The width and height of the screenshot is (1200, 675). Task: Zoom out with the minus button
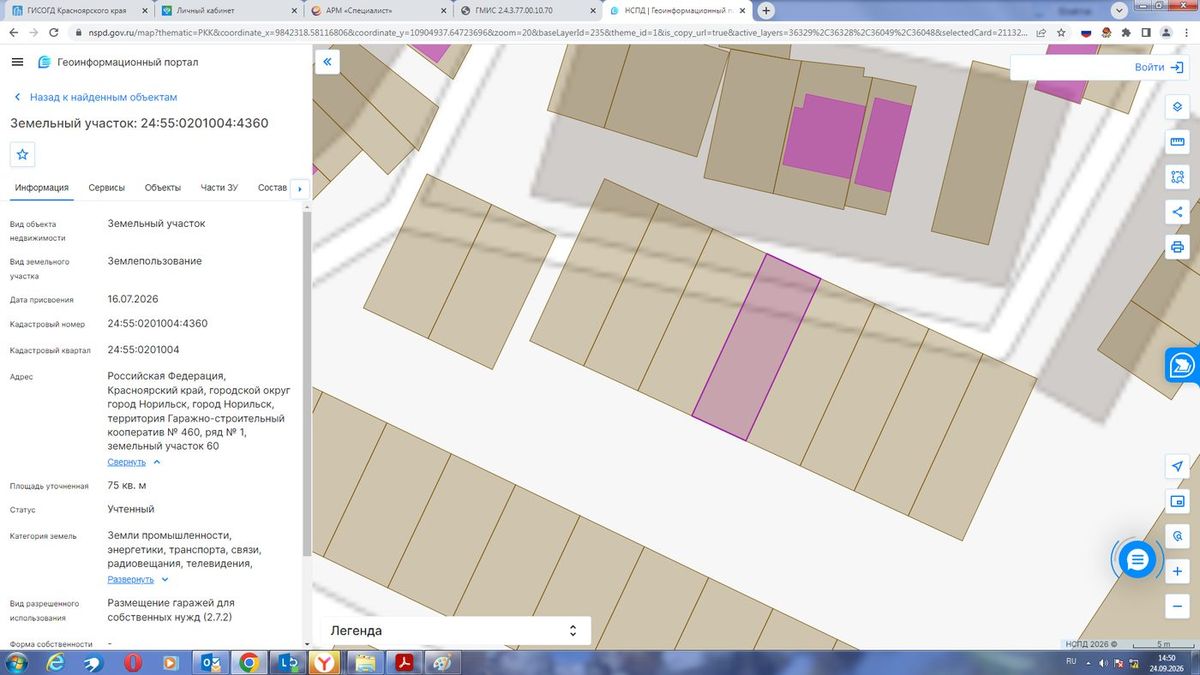(x=1177, y=606)
